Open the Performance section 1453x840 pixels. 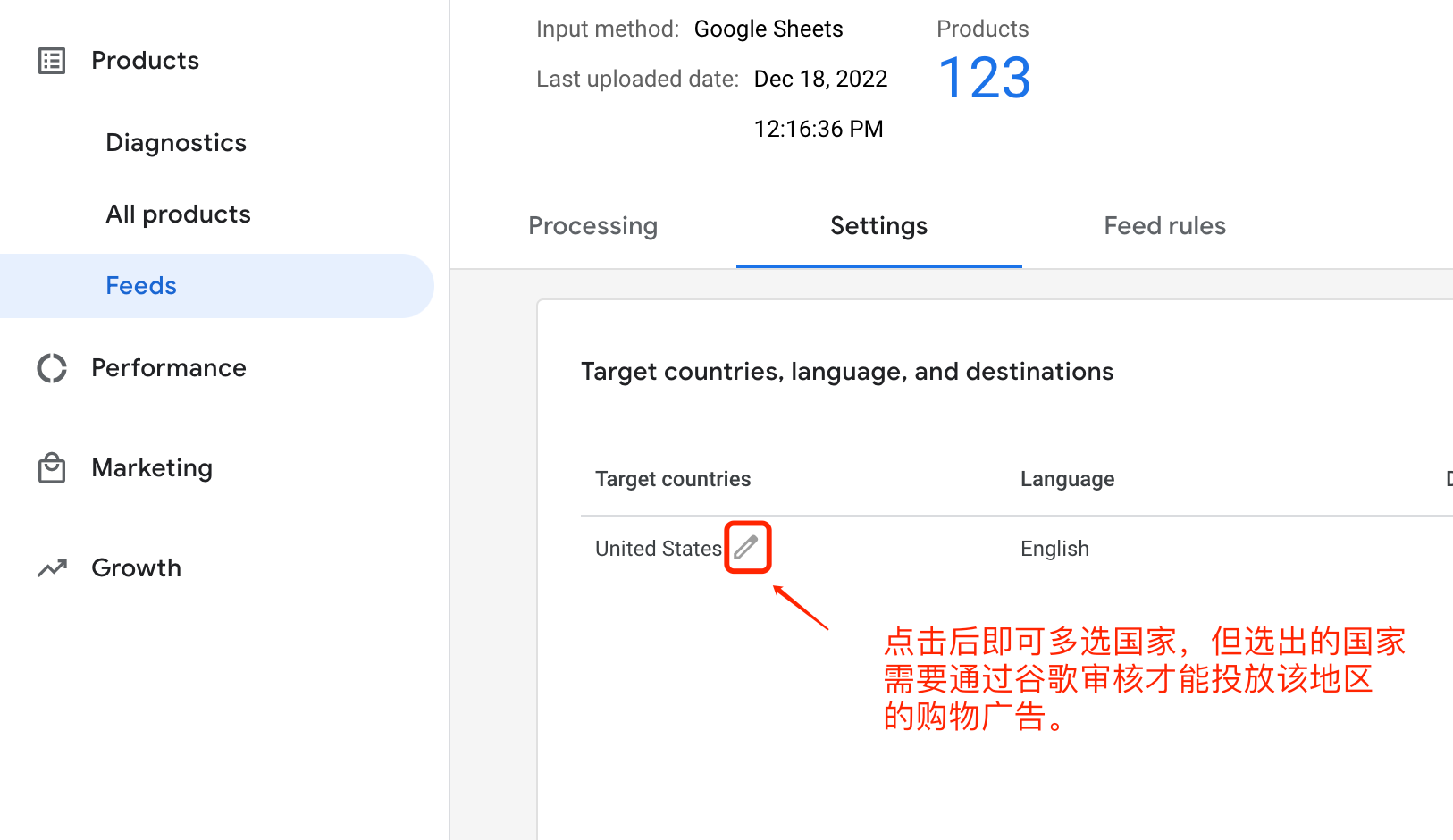tap(169, 368)
